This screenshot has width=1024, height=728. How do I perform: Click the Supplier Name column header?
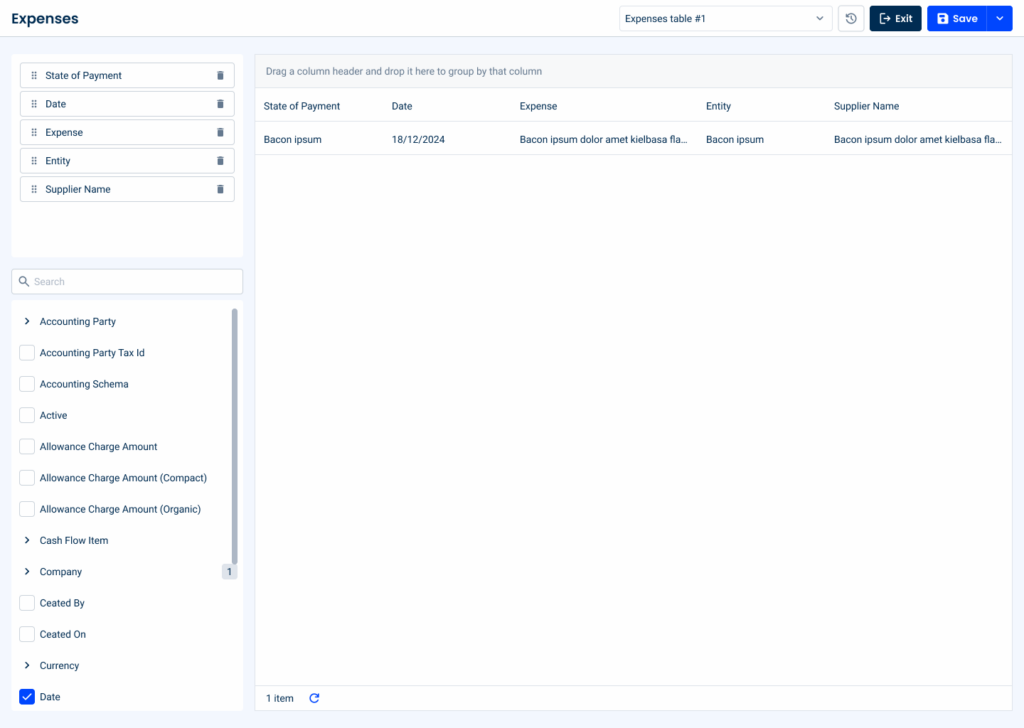(866, 106)
